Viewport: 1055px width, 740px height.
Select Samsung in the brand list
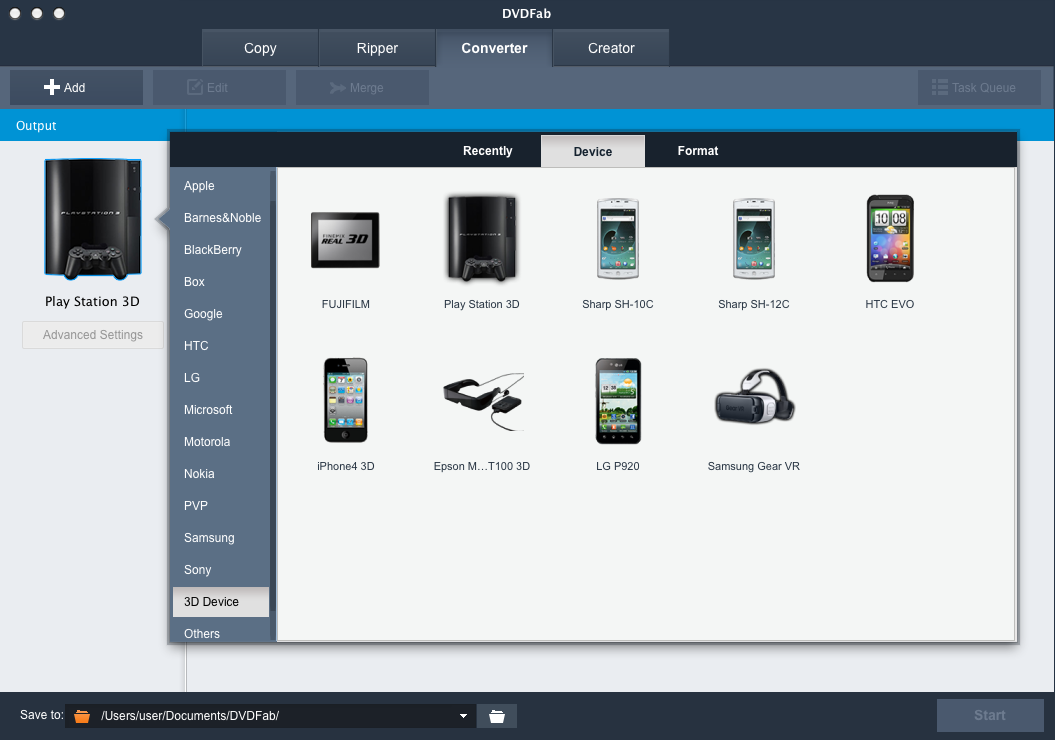coord(221,538)
